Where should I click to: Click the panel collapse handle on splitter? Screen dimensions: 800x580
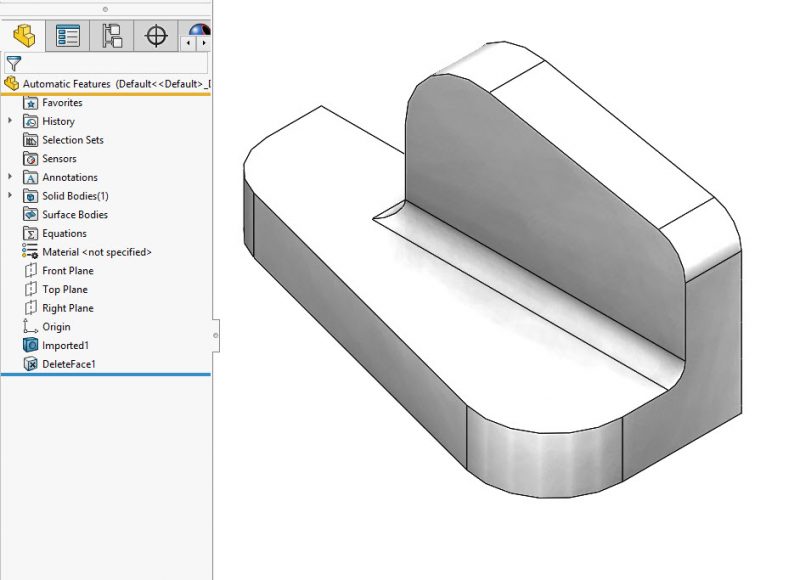click(216, 331)
